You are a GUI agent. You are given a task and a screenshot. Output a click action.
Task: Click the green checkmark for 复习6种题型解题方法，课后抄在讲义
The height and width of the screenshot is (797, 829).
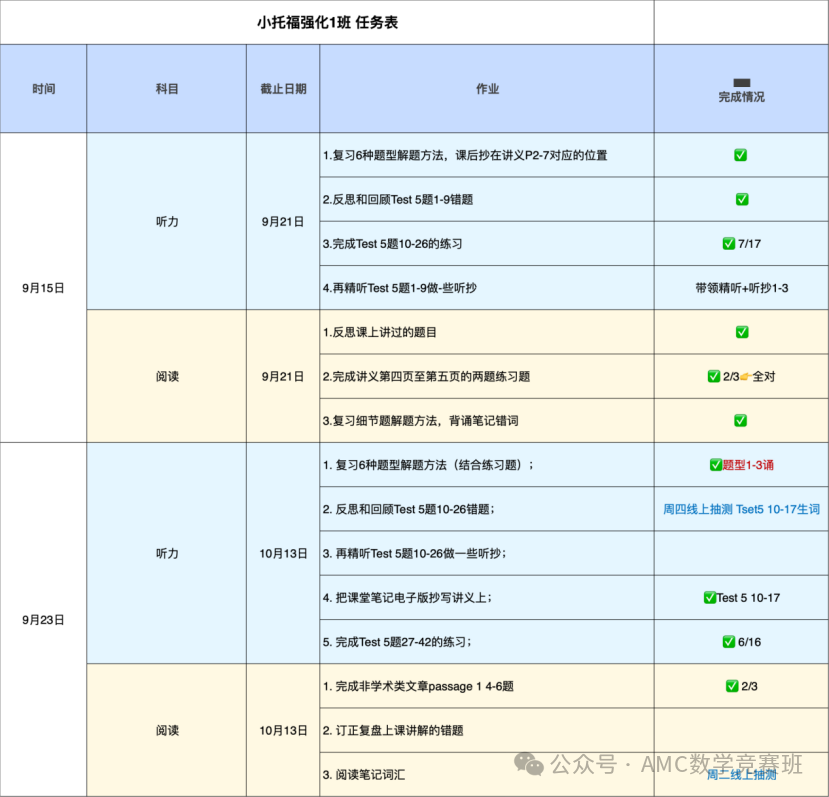(740, 155)
